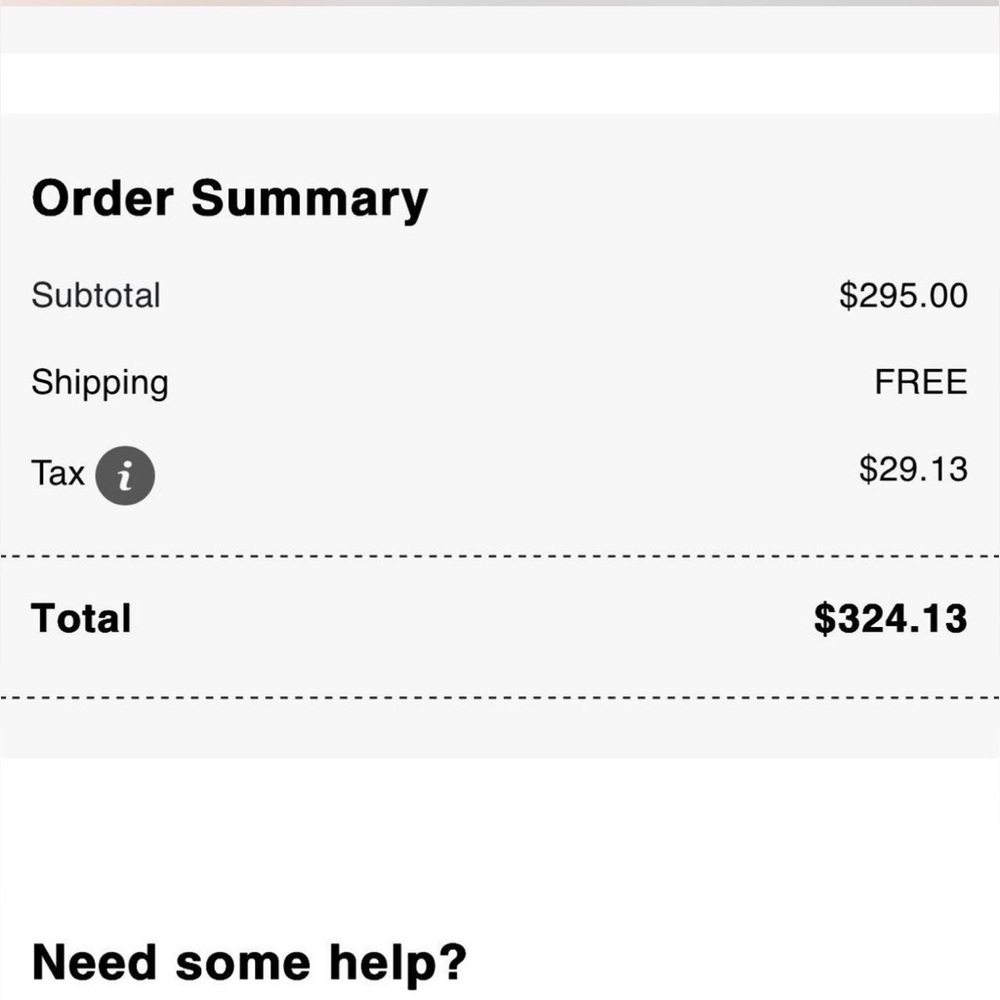1000x1000 pixels.
Task: Open the Tax info icon
Action: coord(125,475)
